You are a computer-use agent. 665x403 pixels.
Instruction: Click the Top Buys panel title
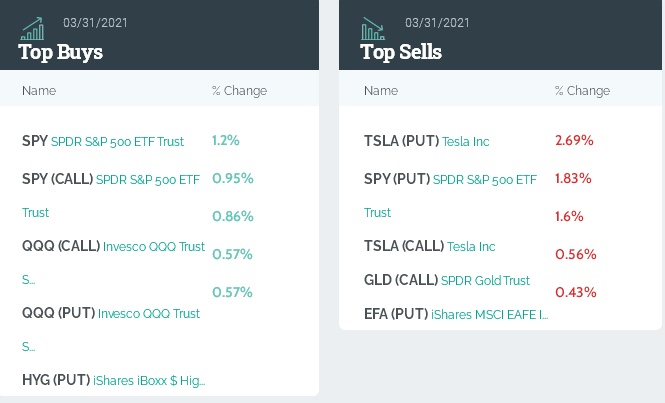point(60,52)
